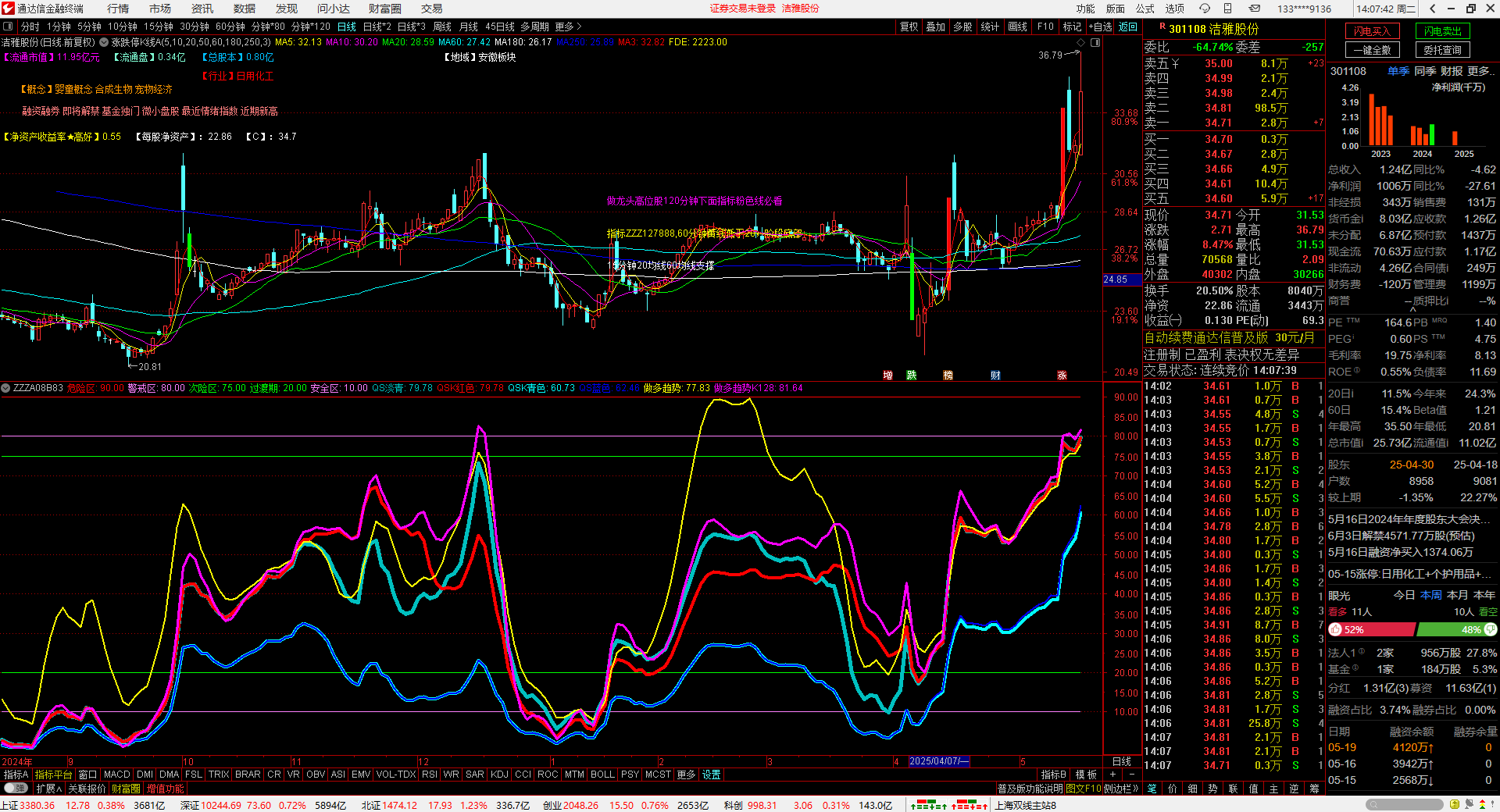Click the red-green arrows market breadth indicator
Screen dimensions: 1500x812
(x=949, y=805)
